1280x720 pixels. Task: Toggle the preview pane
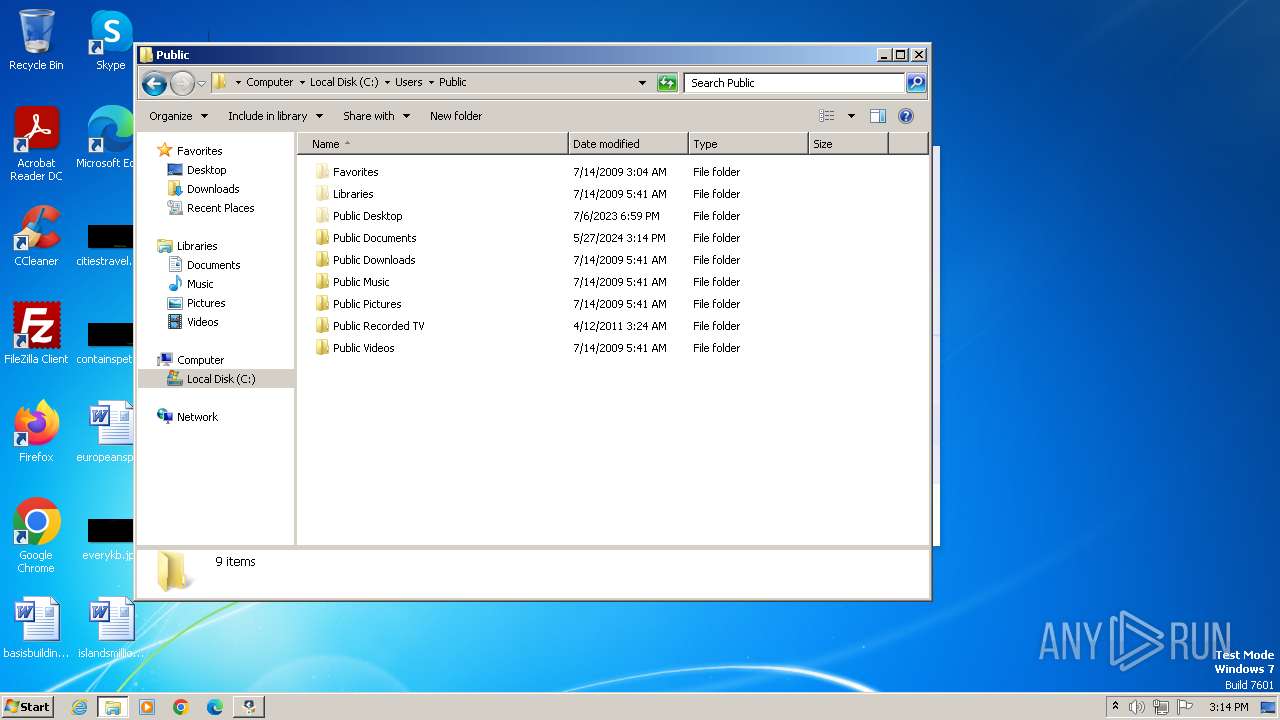click(878, 116)
